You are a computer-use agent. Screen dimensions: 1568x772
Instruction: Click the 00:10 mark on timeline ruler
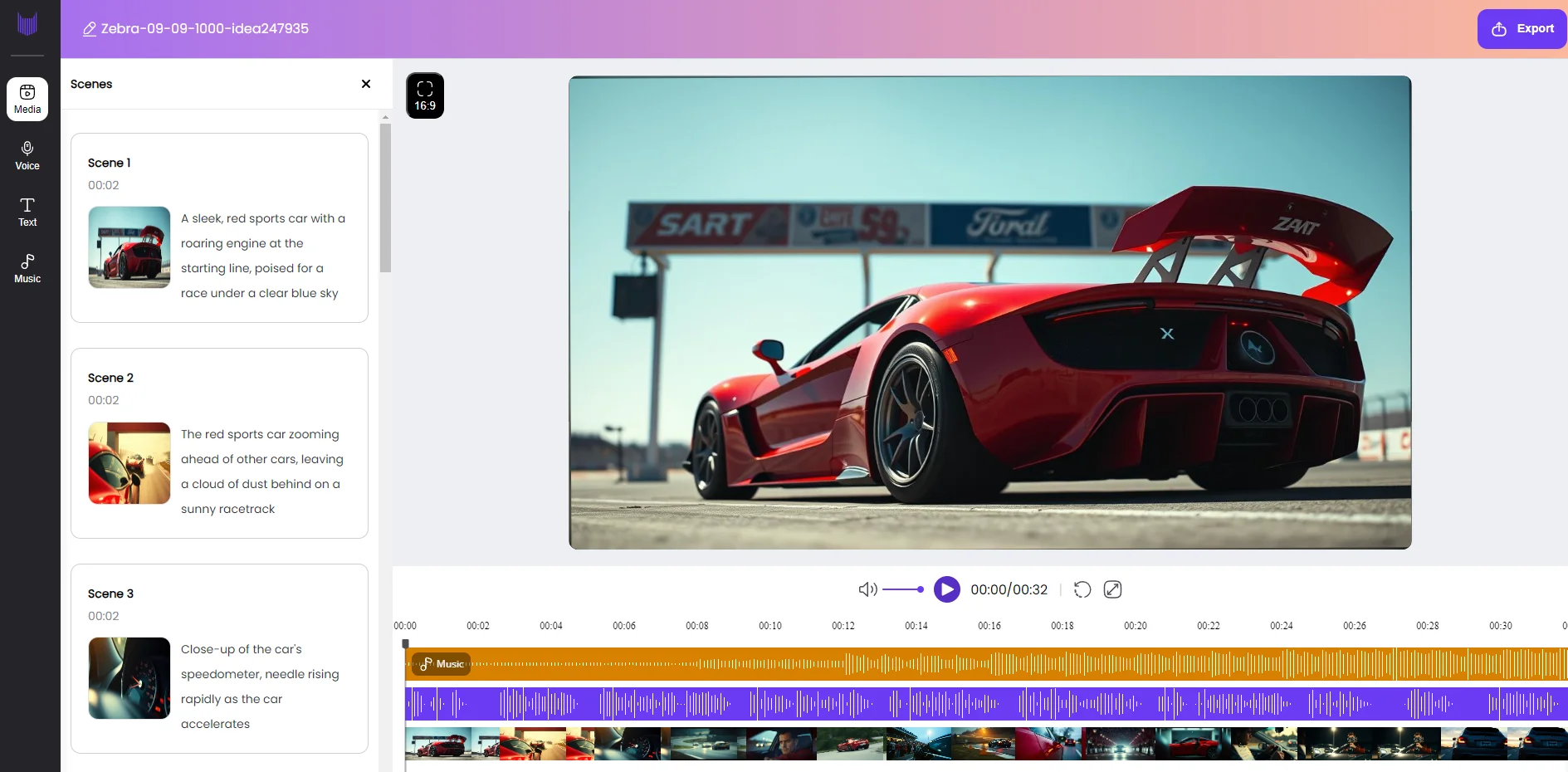click(x=770, y=626)
